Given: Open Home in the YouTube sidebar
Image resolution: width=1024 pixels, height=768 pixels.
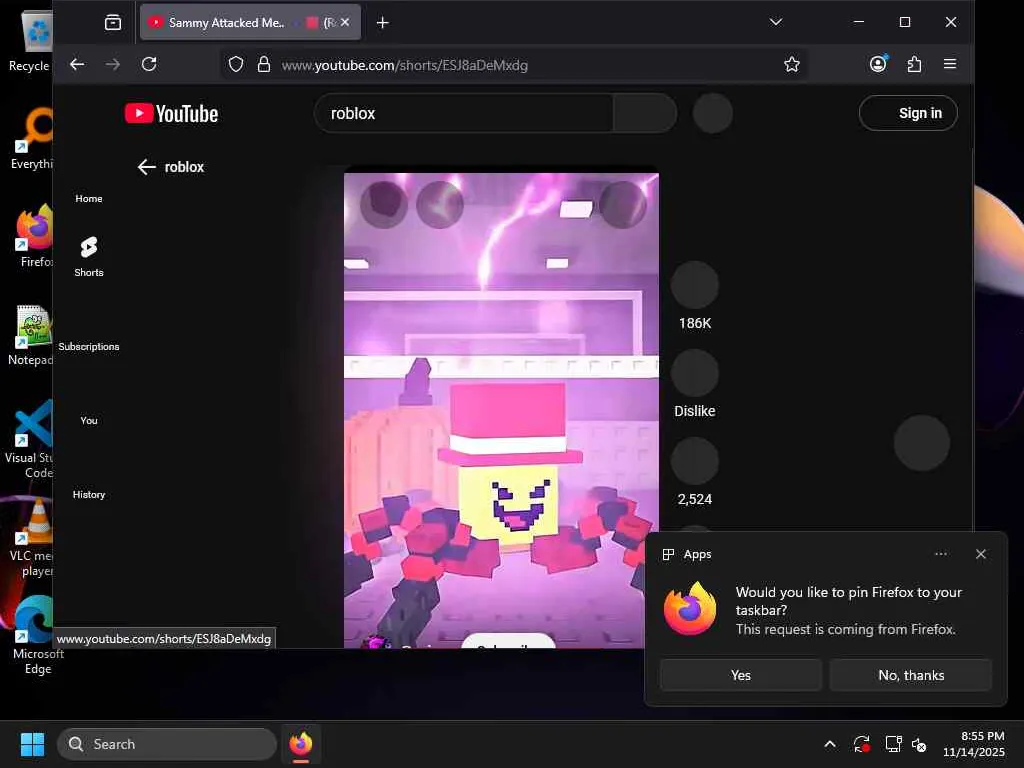Looking at the screenshot, I should point(89,199).
